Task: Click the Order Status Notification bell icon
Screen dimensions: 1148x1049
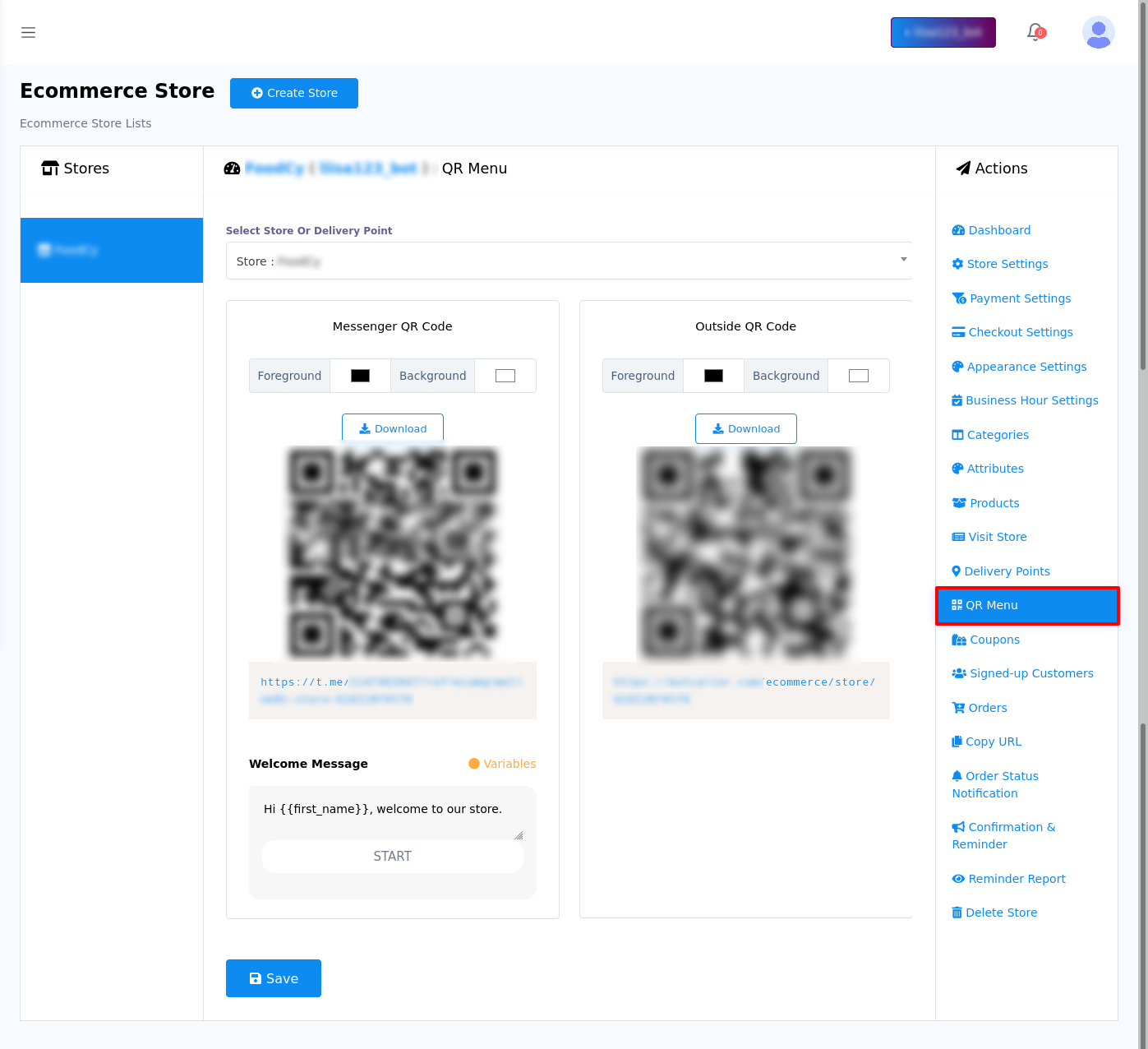Action: pos(957,776)
